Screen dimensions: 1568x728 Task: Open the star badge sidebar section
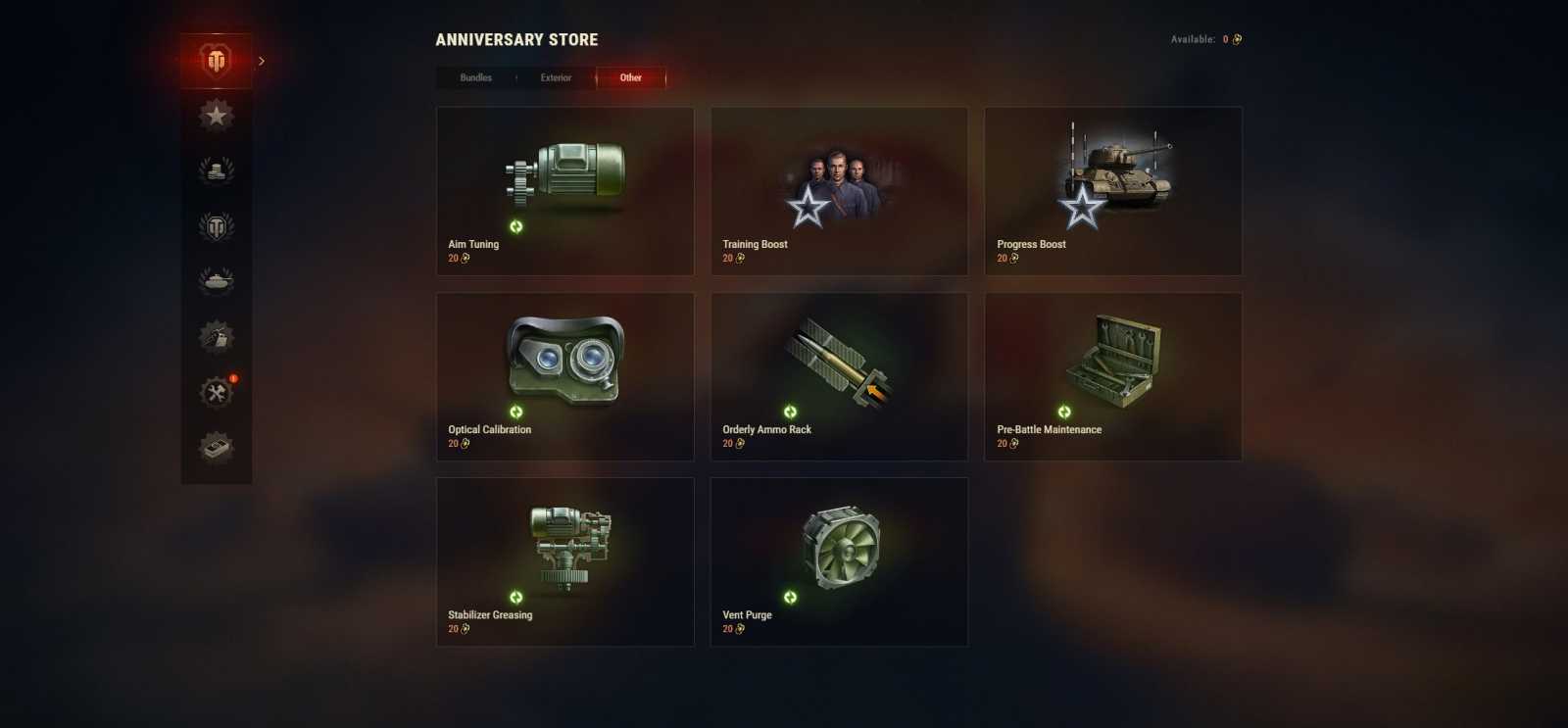point(217,116)
